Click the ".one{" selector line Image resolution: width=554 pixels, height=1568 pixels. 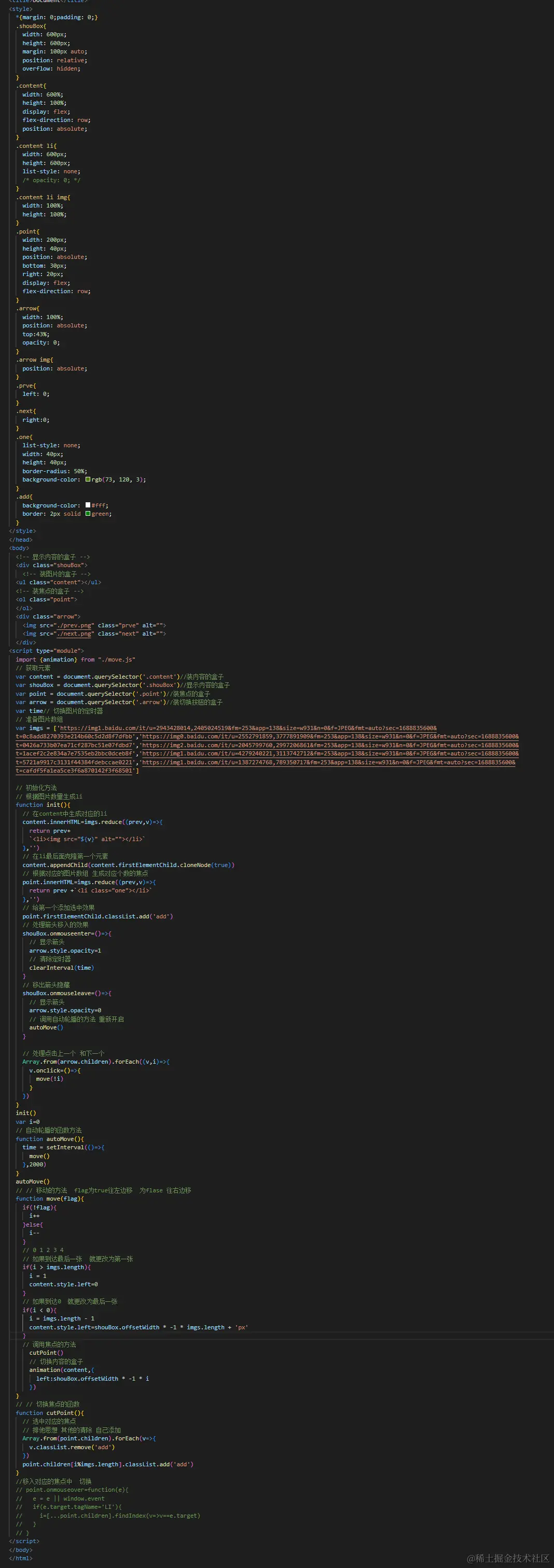pos(24,437)
